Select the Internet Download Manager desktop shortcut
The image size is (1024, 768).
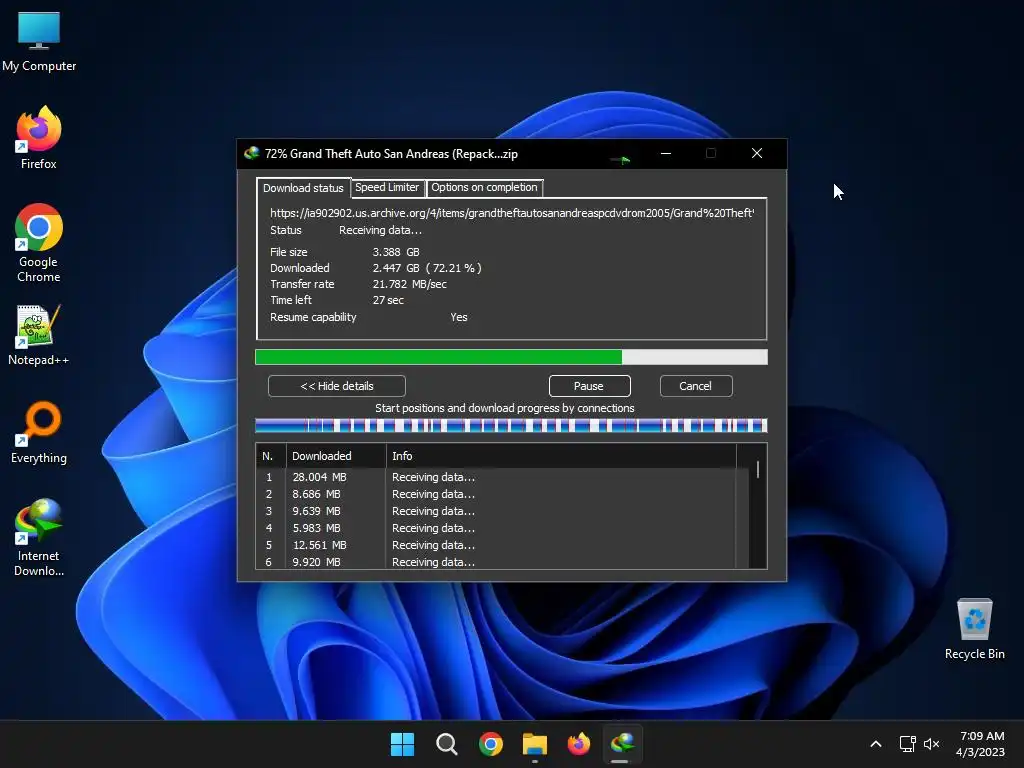click(39, 537)
